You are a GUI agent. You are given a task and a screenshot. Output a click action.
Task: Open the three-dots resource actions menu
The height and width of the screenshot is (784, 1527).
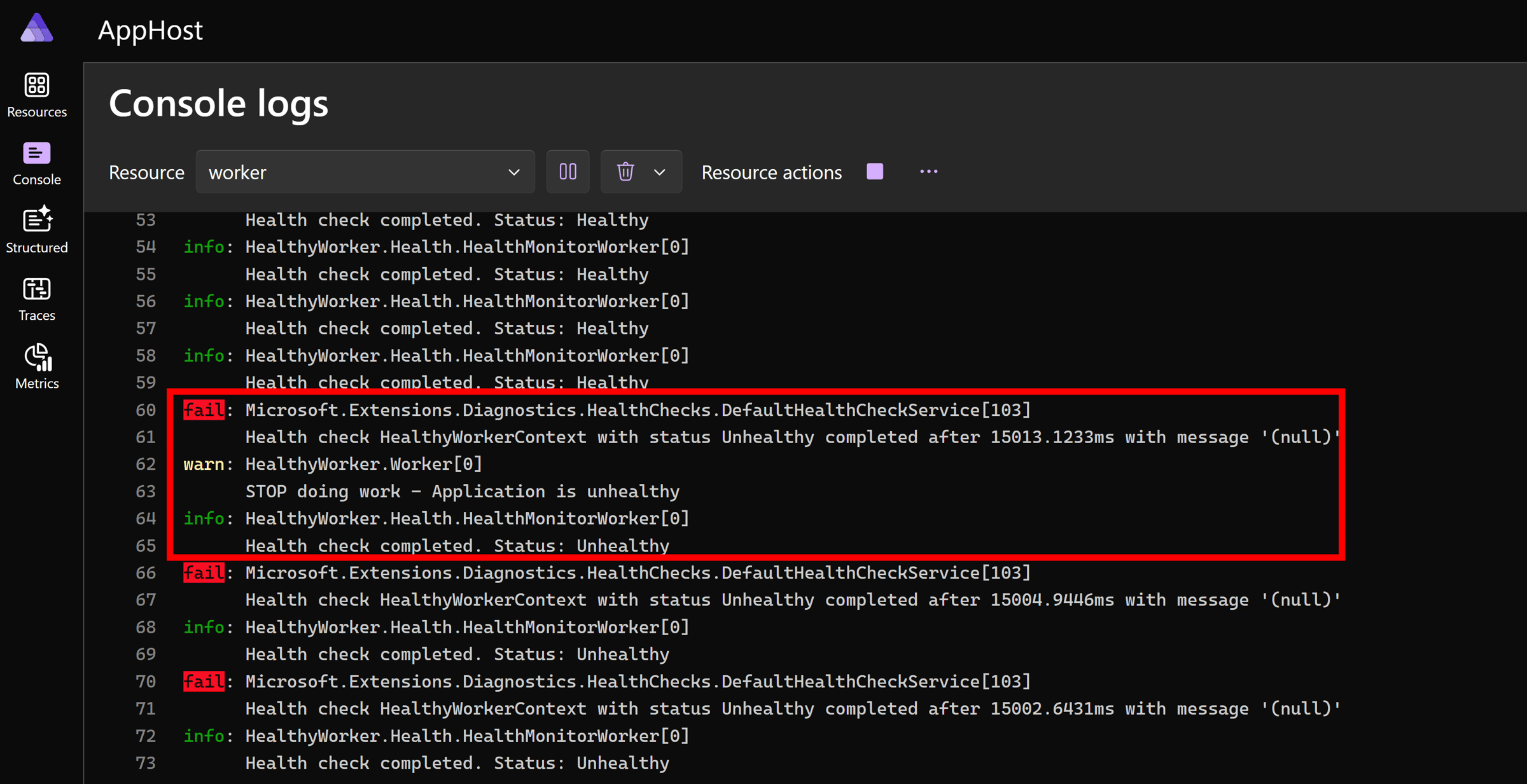tap(928, 172)
